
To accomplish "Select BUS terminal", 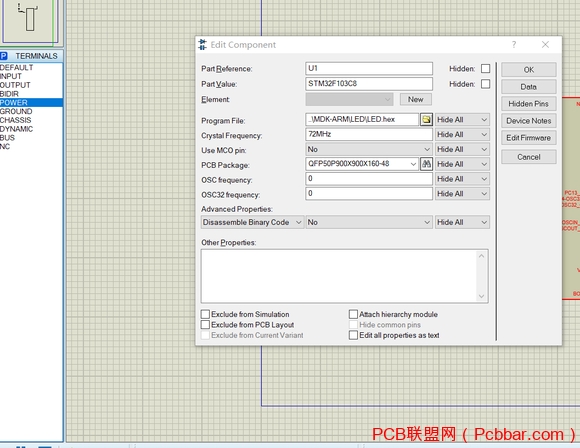I will coord(31,138).
